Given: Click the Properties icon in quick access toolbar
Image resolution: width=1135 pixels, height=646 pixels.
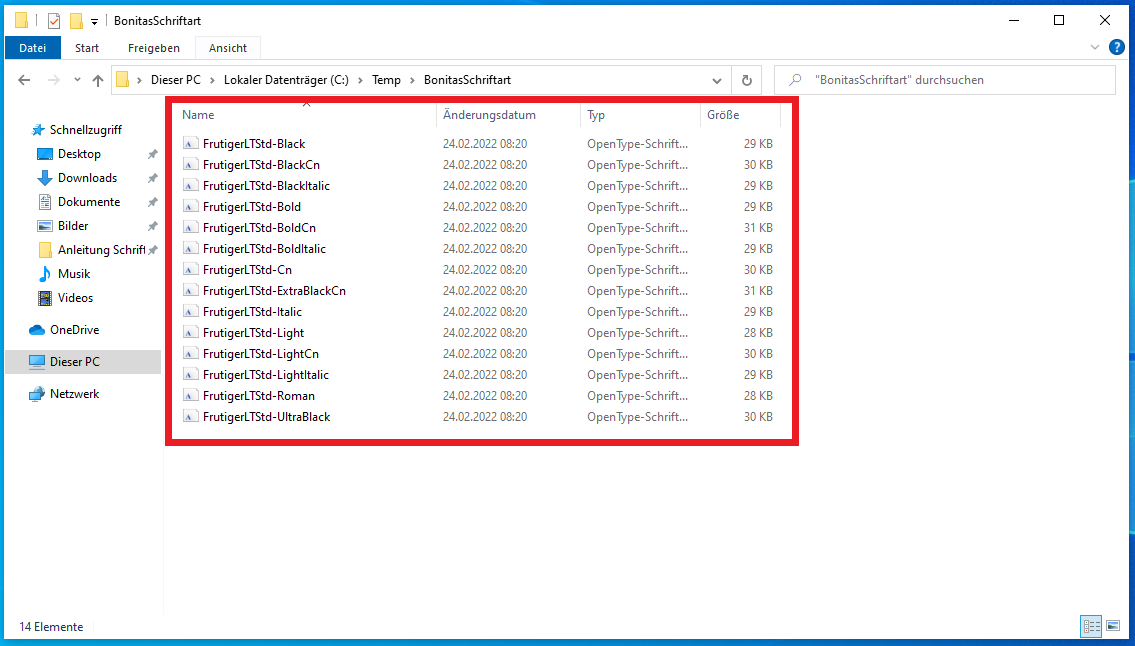Looking at the screenshot, I should coord(54,21).
